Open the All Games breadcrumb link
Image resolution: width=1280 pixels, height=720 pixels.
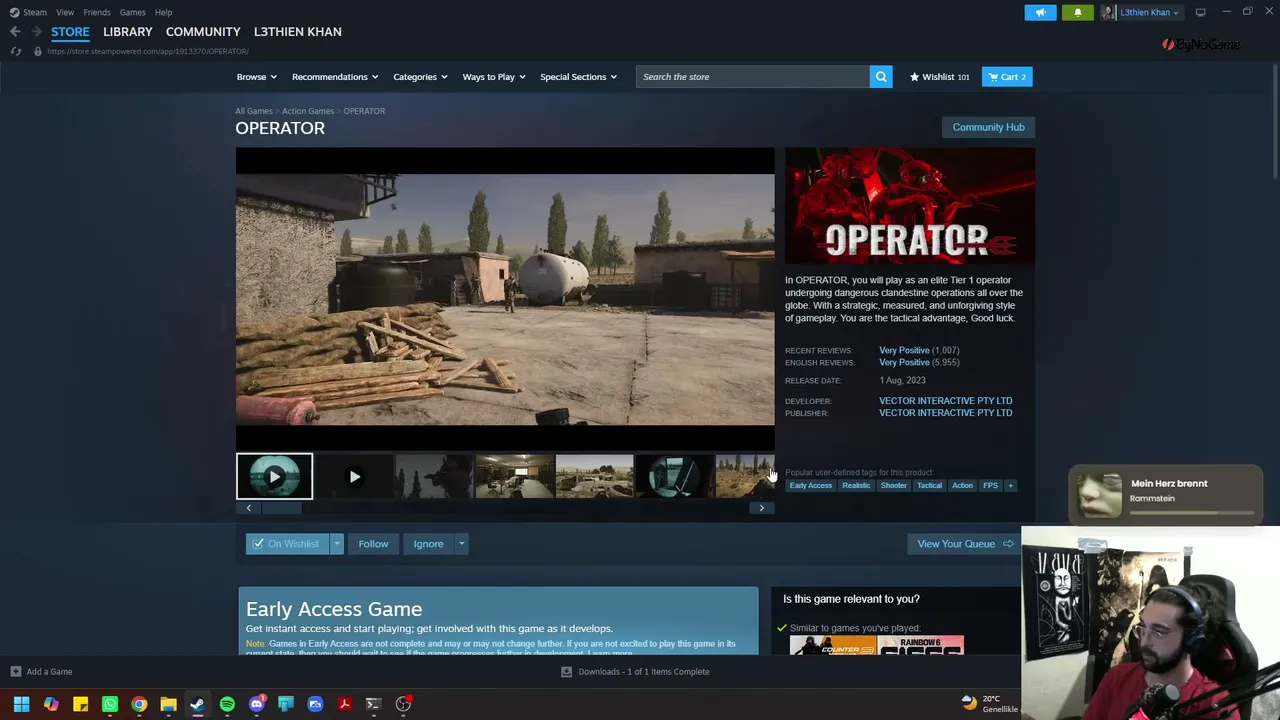[253, 111]
